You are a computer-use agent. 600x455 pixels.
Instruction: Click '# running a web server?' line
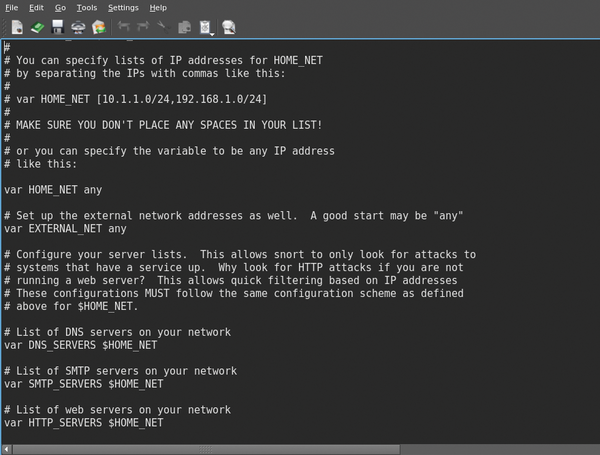pos(231,281)
